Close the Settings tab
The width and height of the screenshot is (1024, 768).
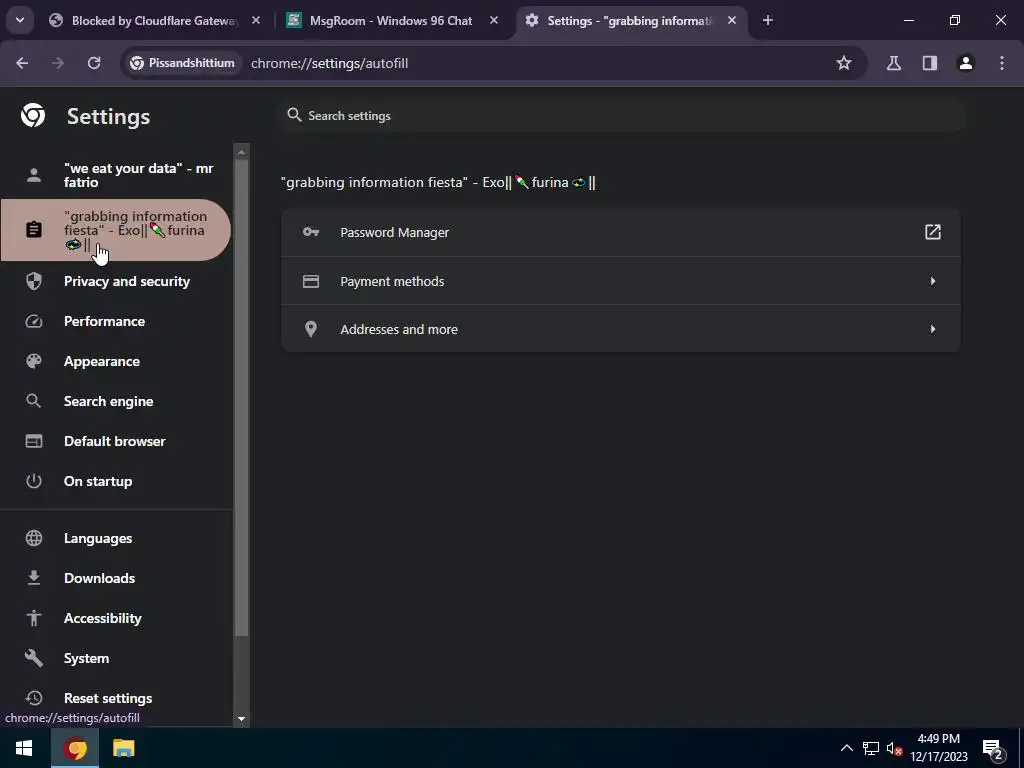(731, 20)
